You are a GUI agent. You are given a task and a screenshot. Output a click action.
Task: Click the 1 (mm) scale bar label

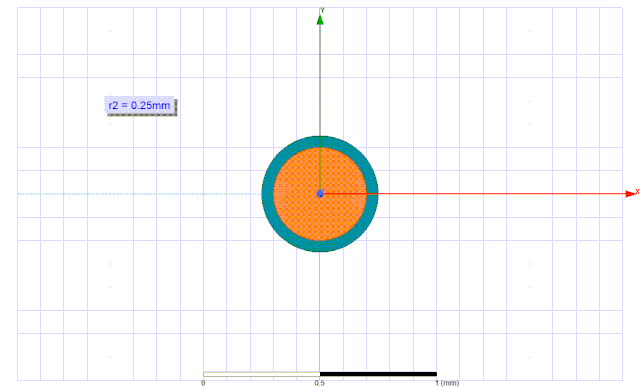point(447,383)
